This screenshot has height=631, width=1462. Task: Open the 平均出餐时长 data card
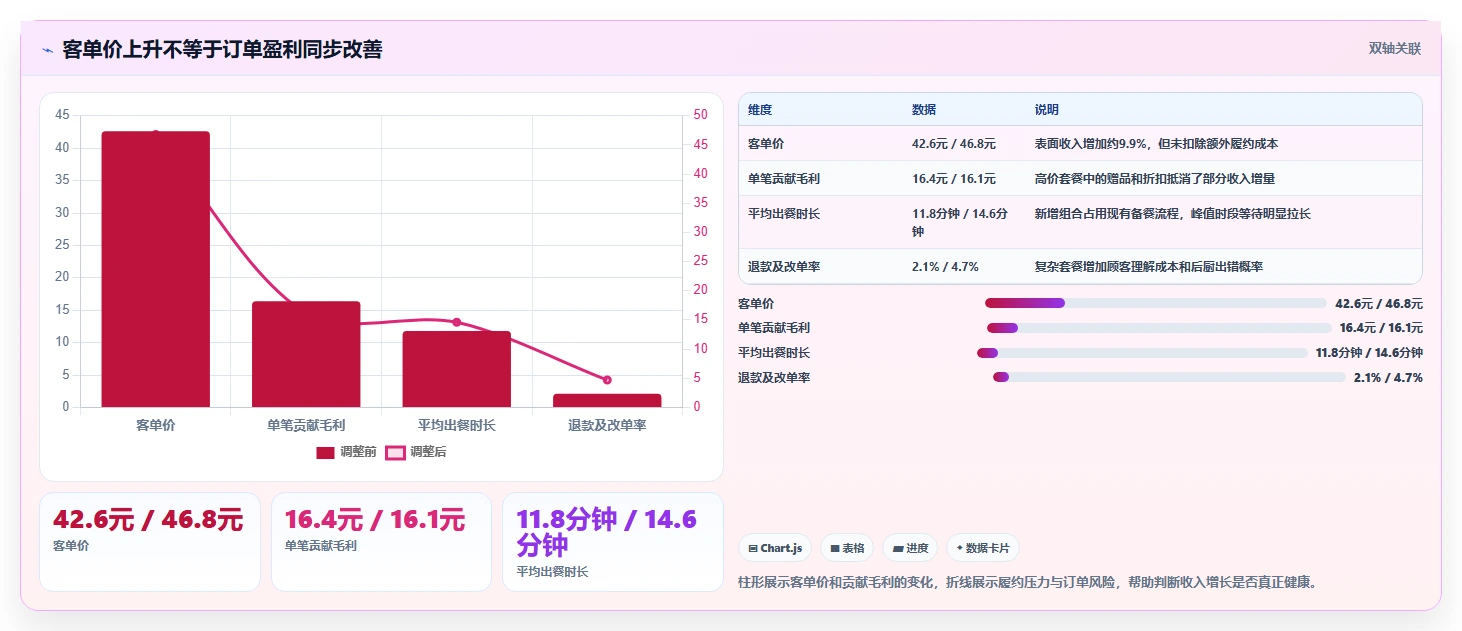(612, 541)
